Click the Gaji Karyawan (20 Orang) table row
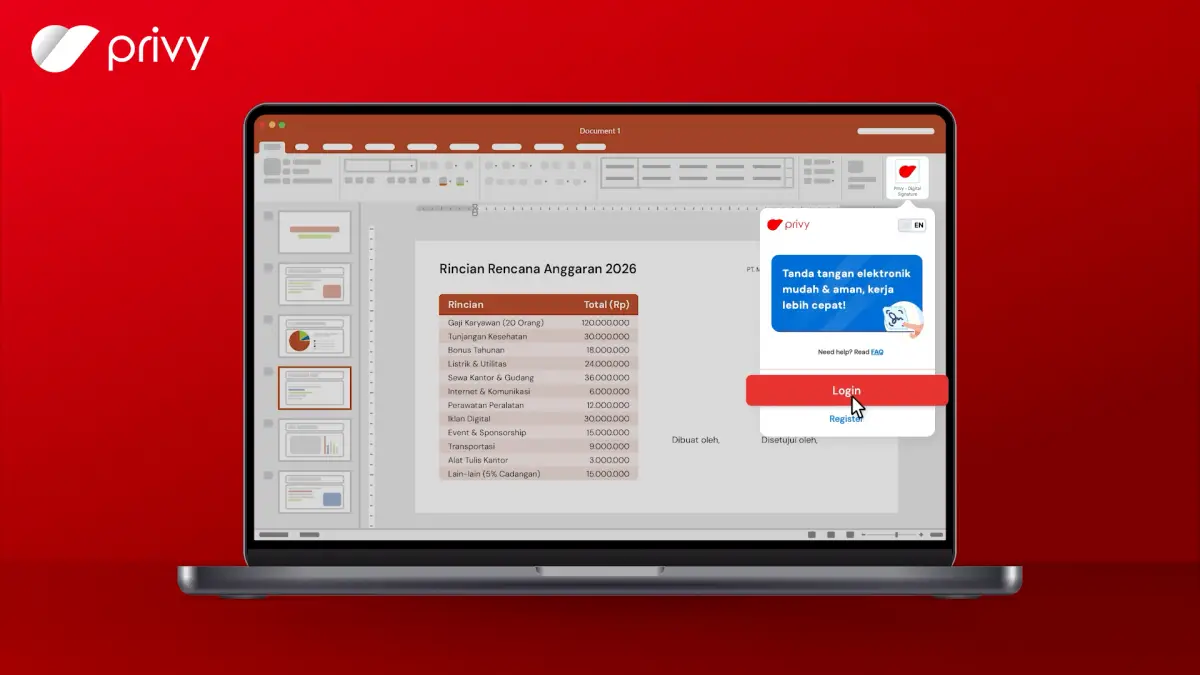The image size is (1200, 675). click(x=537, y=323)
